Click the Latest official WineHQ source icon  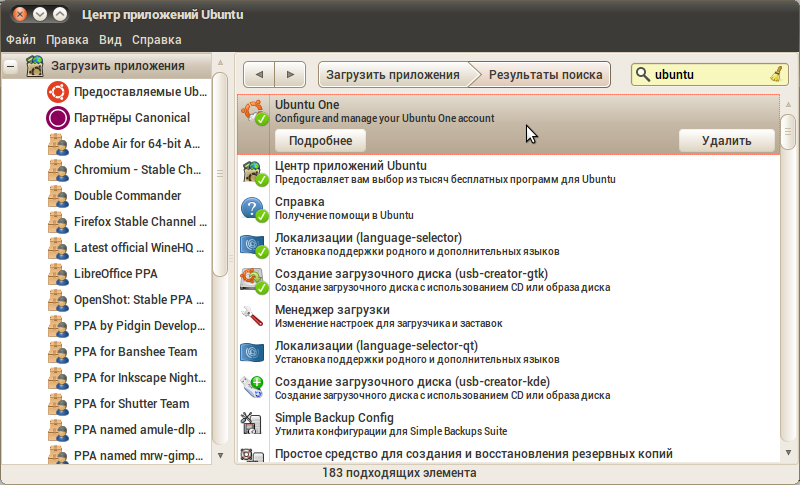tap(58, 248)
